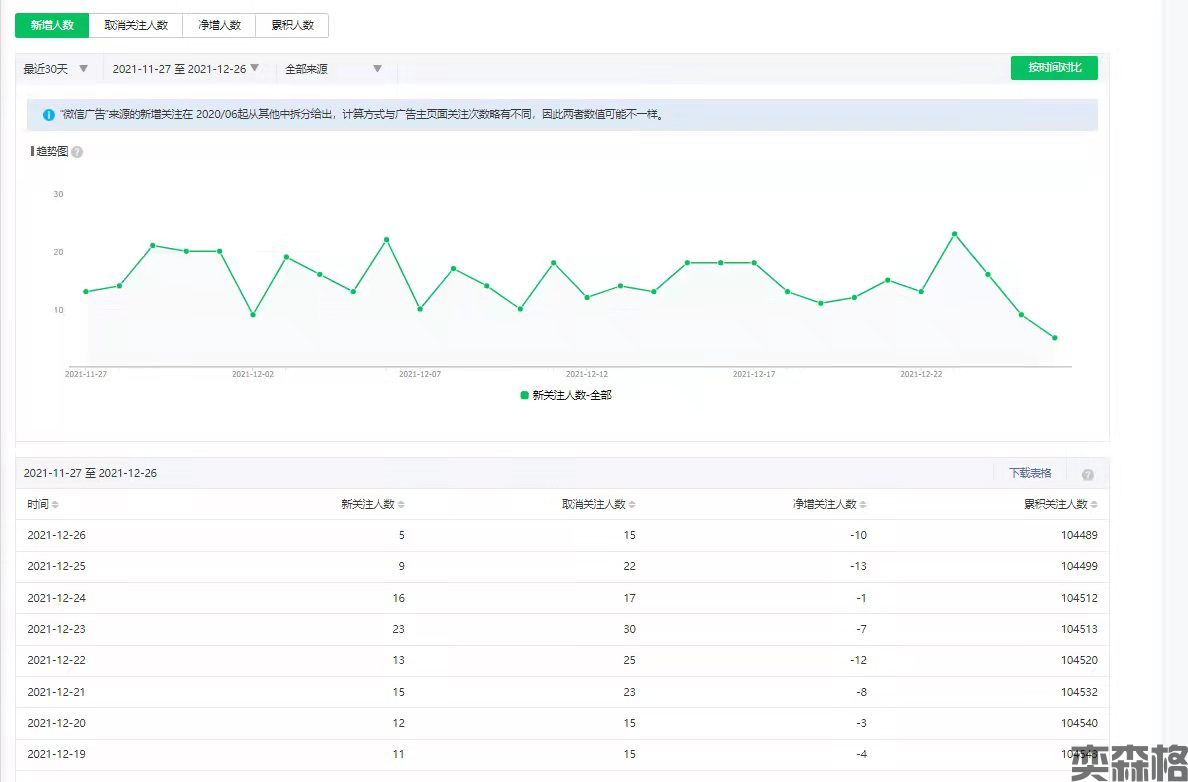
Task: Click the help icon next to 下载表格
Action: 1087,475
